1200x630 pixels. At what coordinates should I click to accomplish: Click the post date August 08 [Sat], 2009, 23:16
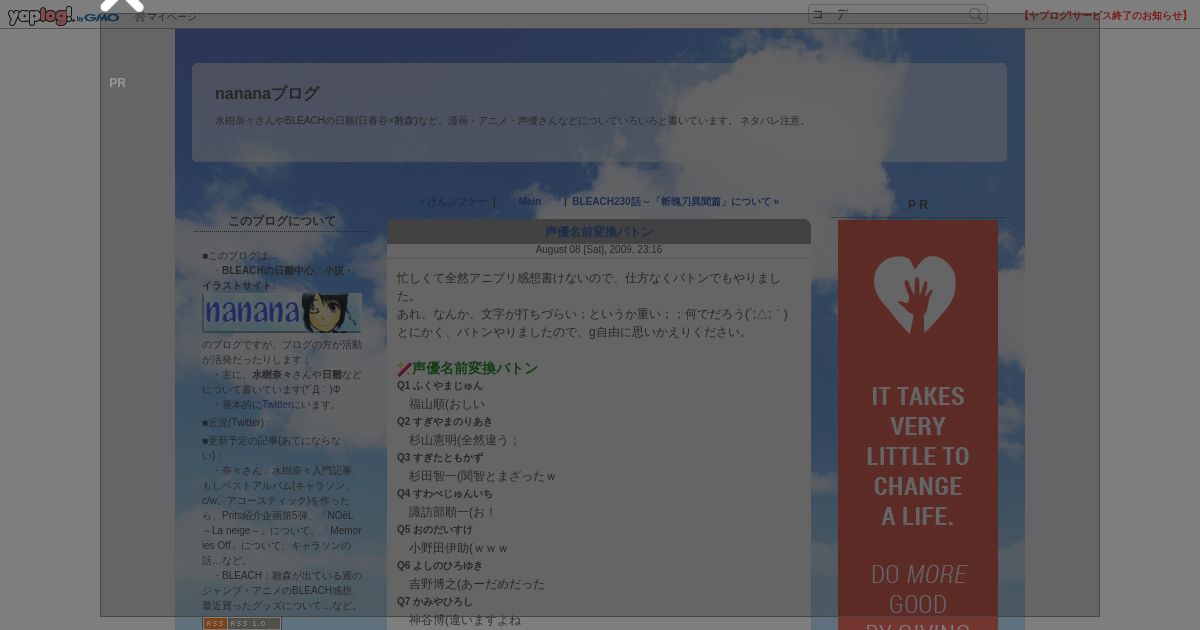point(598,250)
